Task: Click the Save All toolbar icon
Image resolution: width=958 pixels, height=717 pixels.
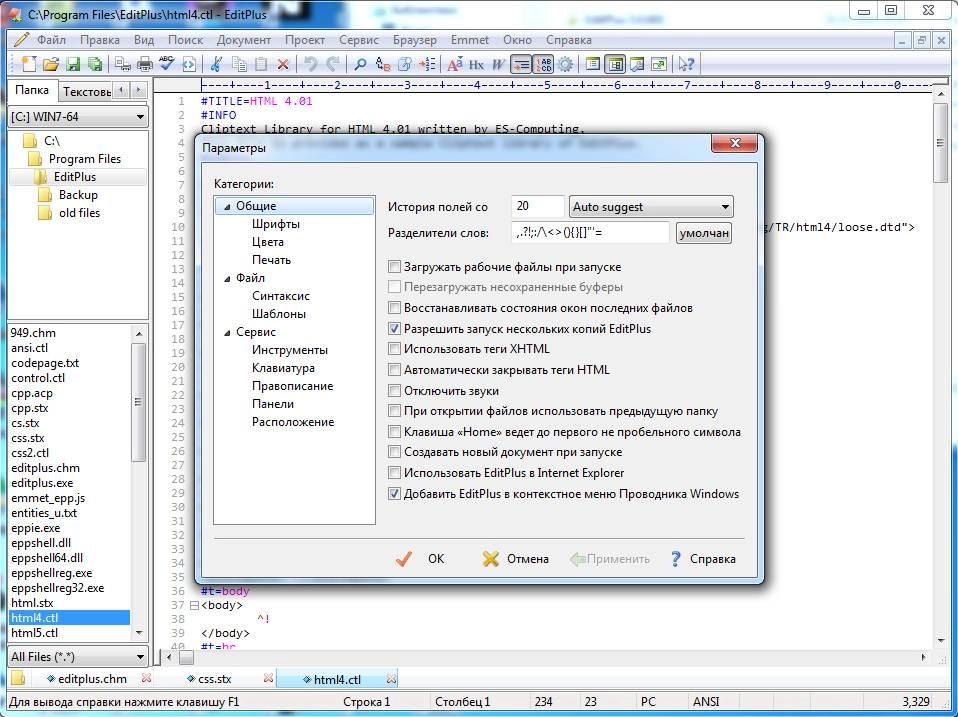Action: 95,64
